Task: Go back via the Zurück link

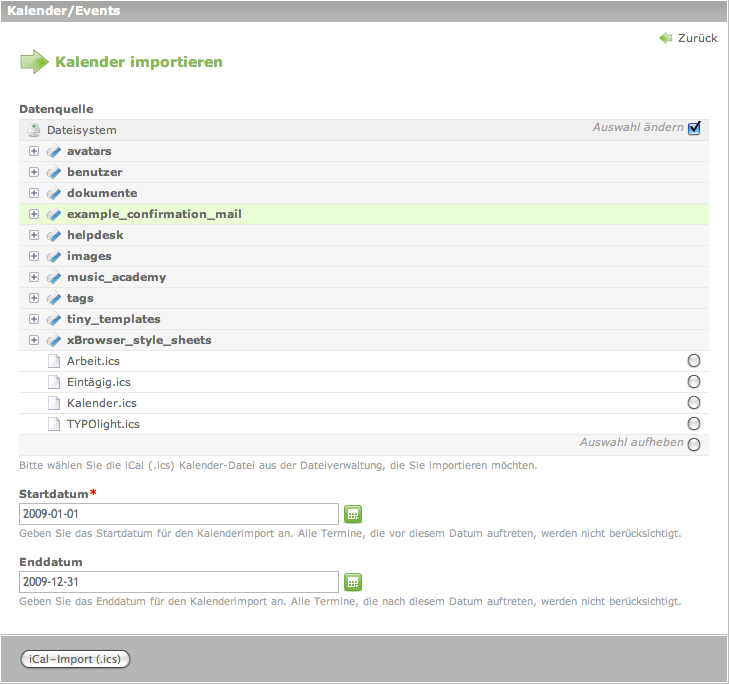Action: pyautogui.click(x=696, y=38)
